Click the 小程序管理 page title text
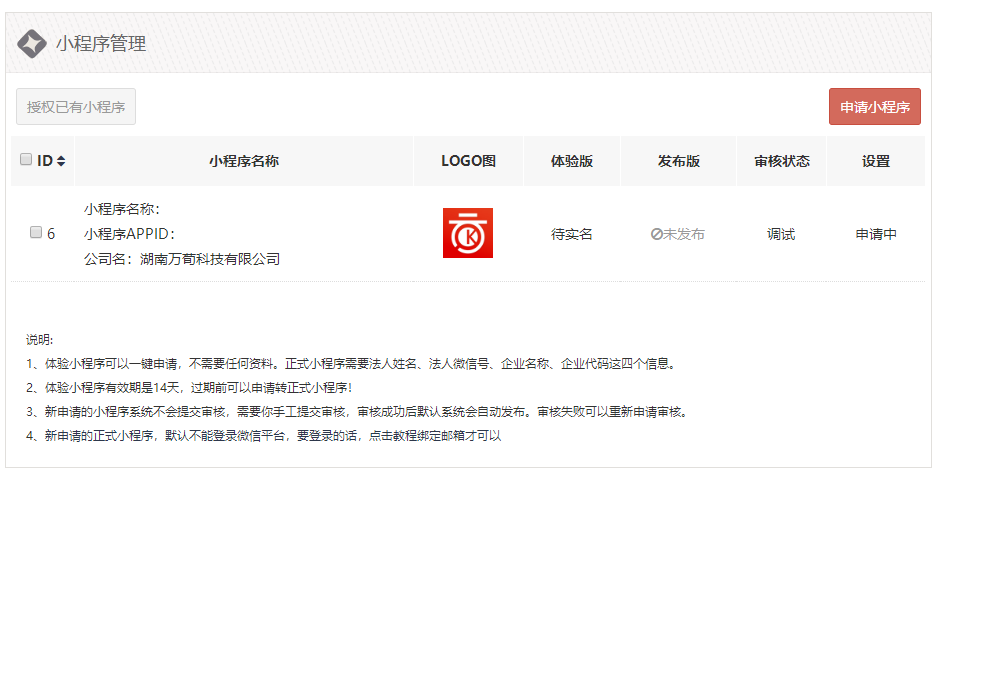Image resolution: width=995 pixels, height=678 pixels. (101, 44)
